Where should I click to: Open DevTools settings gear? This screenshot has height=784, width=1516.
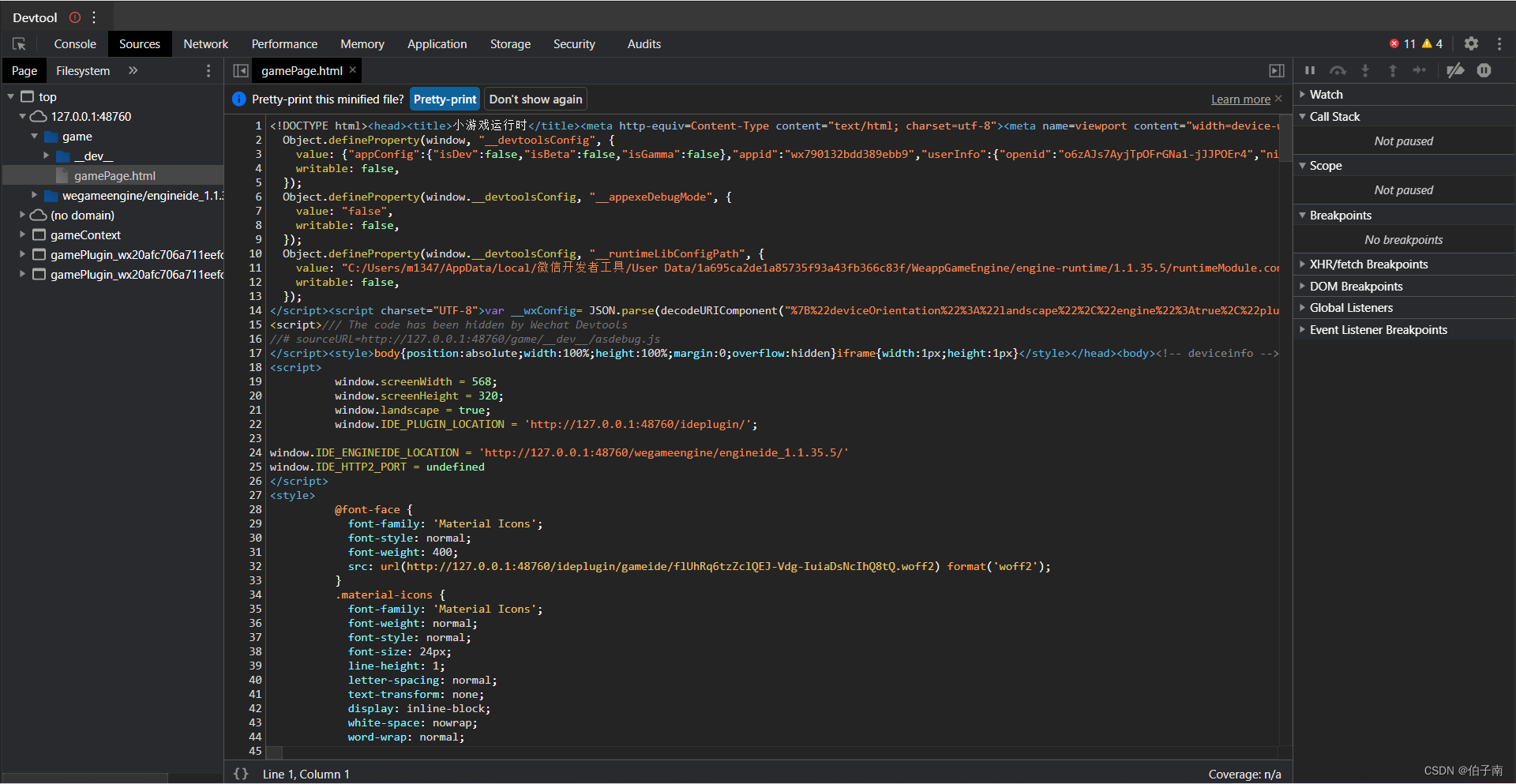1471,44
